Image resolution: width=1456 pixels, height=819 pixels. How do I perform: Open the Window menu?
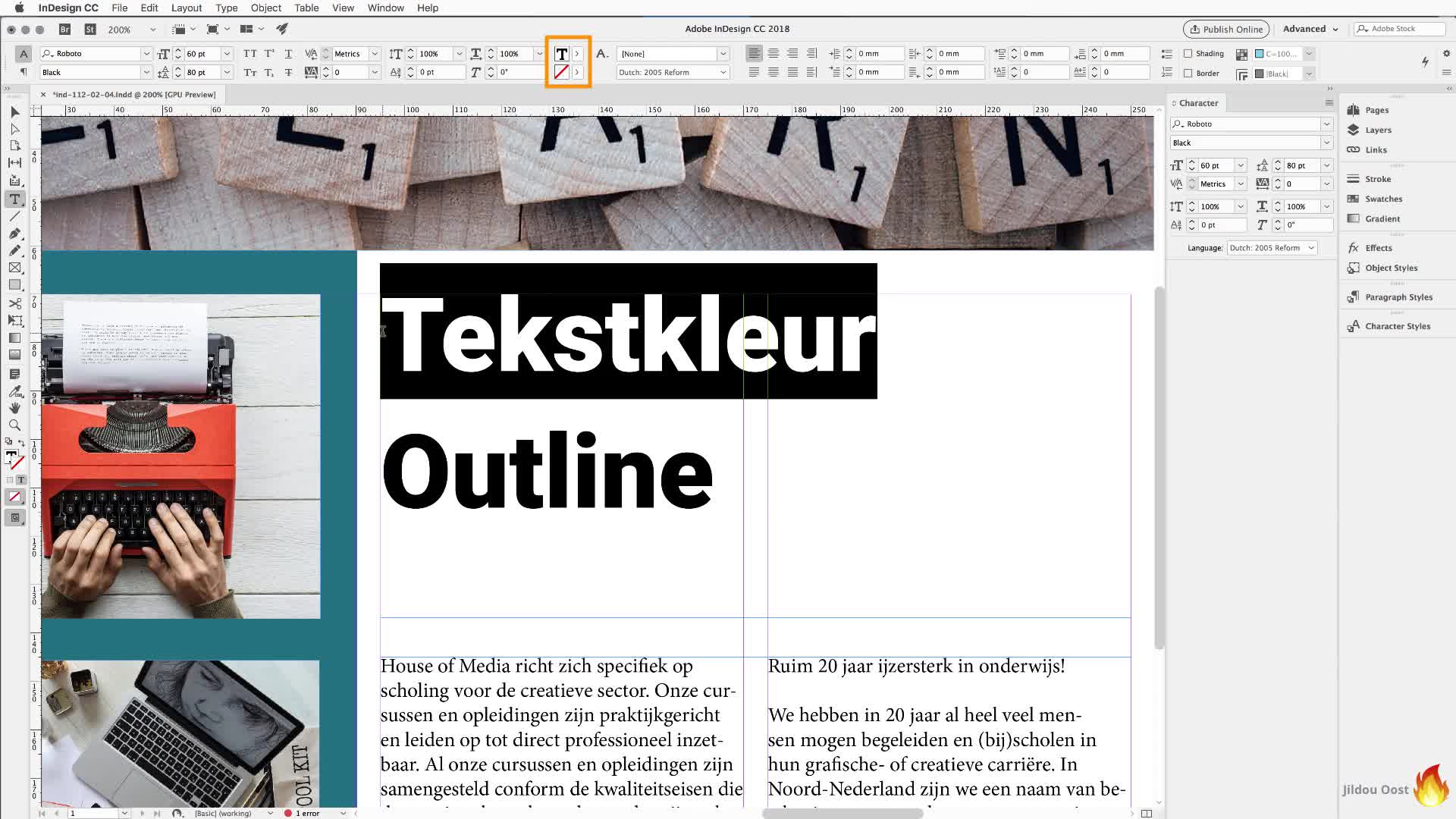[386, 8]
